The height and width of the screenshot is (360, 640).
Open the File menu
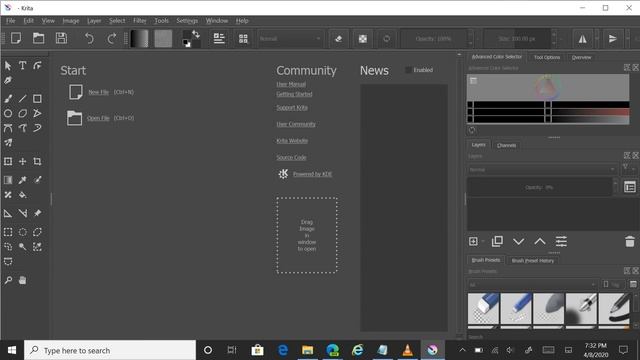(x=11, y=20)
